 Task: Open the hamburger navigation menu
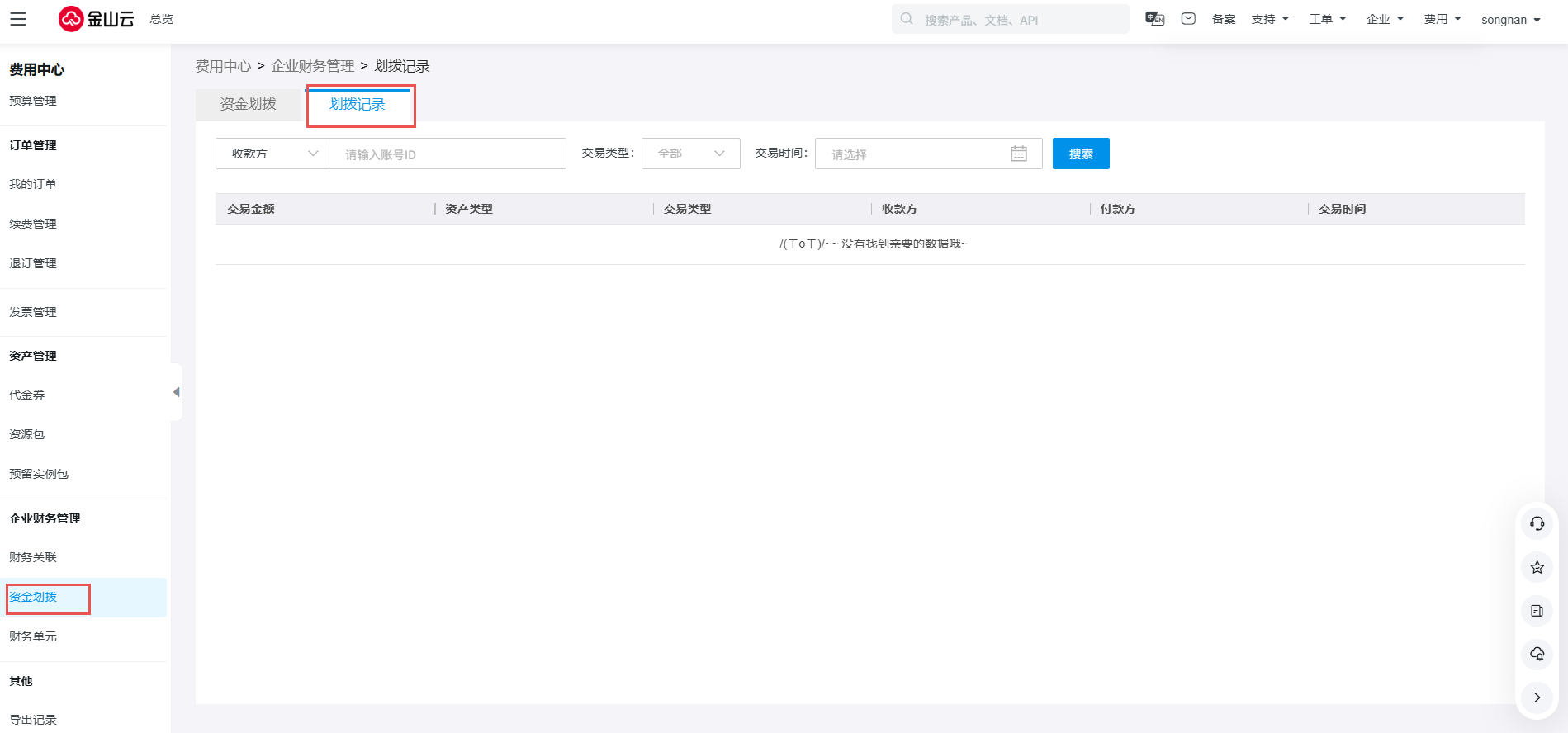pos(18,19)
